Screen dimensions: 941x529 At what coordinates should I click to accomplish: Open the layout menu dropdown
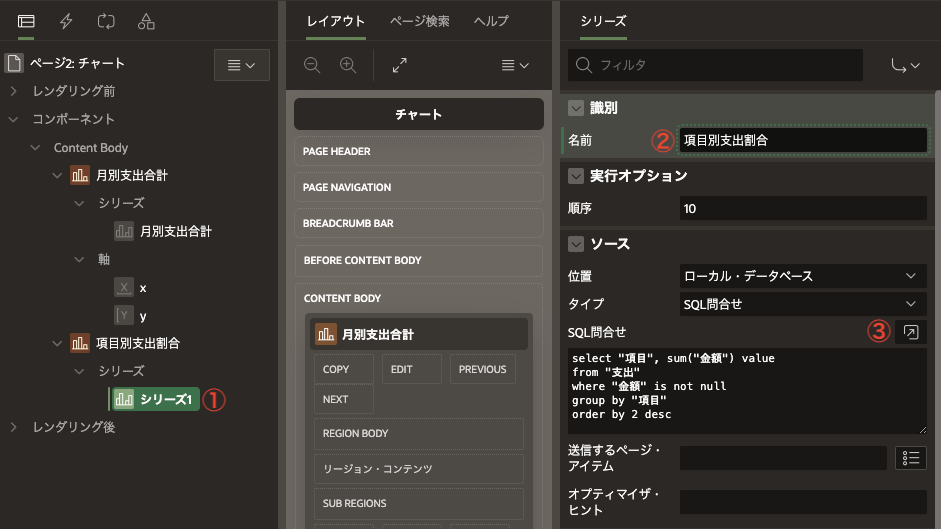pyautogui.click(x=515, y=65)
